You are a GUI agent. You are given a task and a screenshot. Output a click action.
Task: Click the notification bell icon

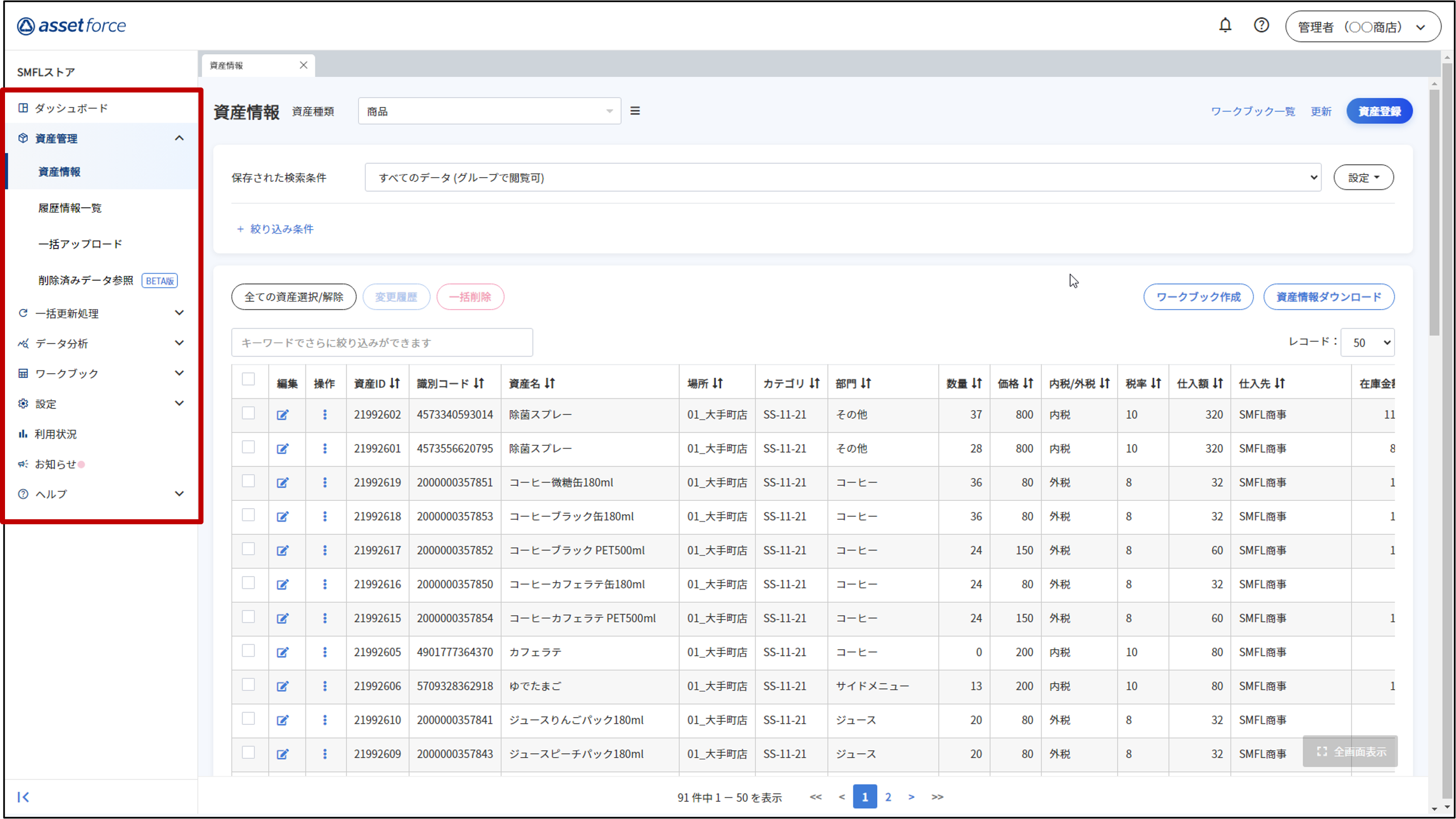coord(1225,26)
